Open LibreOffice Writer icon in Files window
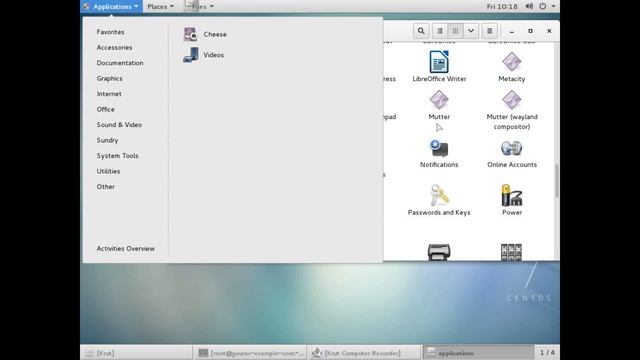The width and height of the screenshot is (640, 360). tap(439, 67)
